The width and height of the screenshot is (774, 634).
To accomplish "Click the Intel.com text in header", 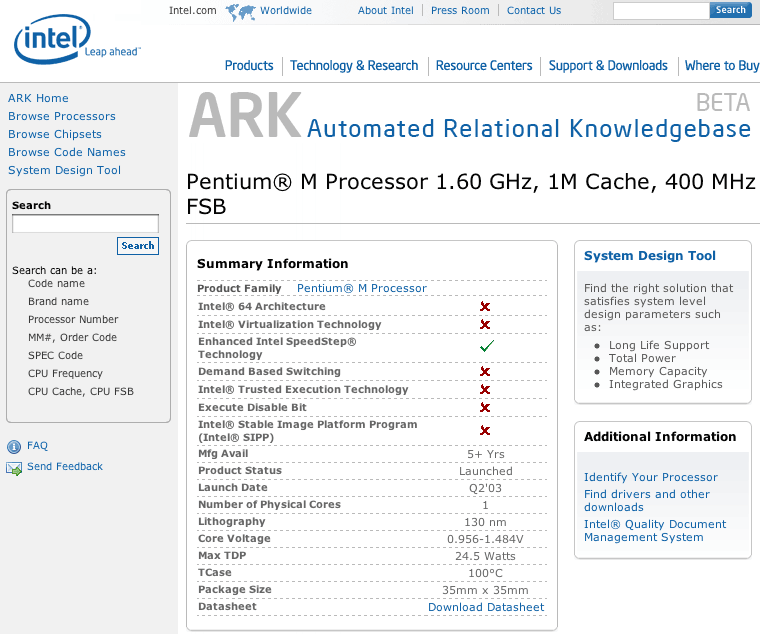I will click(193, 10).
